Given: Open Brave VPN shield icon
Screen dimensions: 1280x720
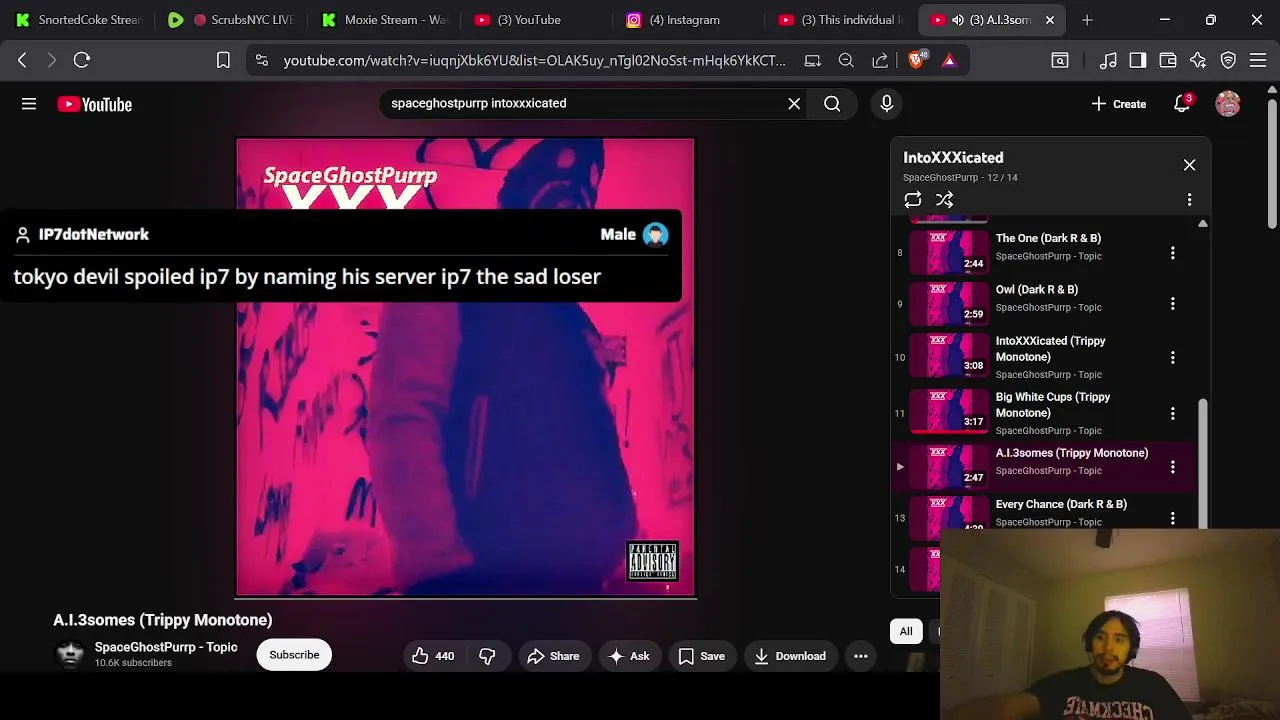Looking at the screenshot, I should pyautogui.click(x=1228, y=61).
